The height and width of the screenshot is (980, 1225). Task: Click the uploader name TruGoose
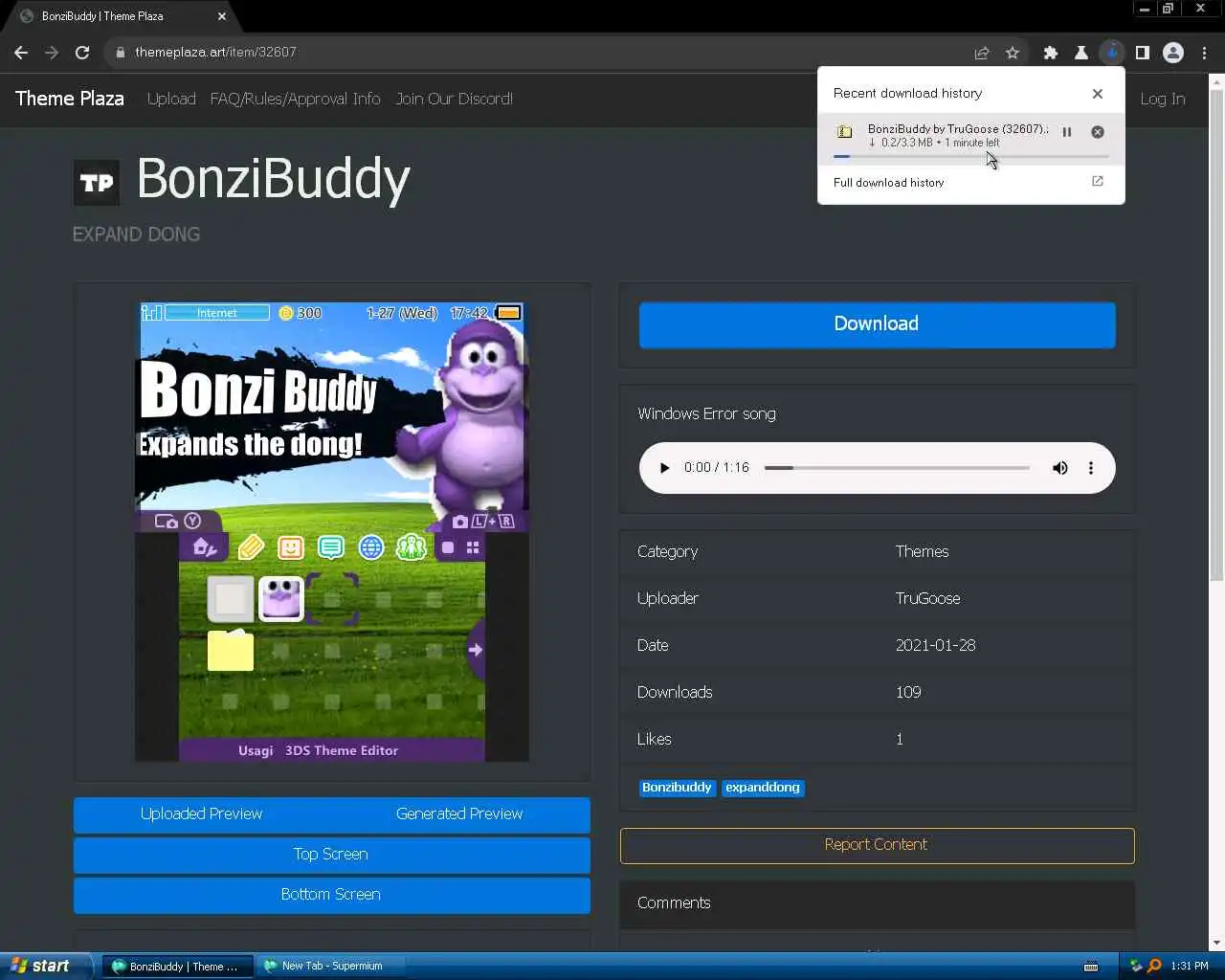click(x=927, y=598)
